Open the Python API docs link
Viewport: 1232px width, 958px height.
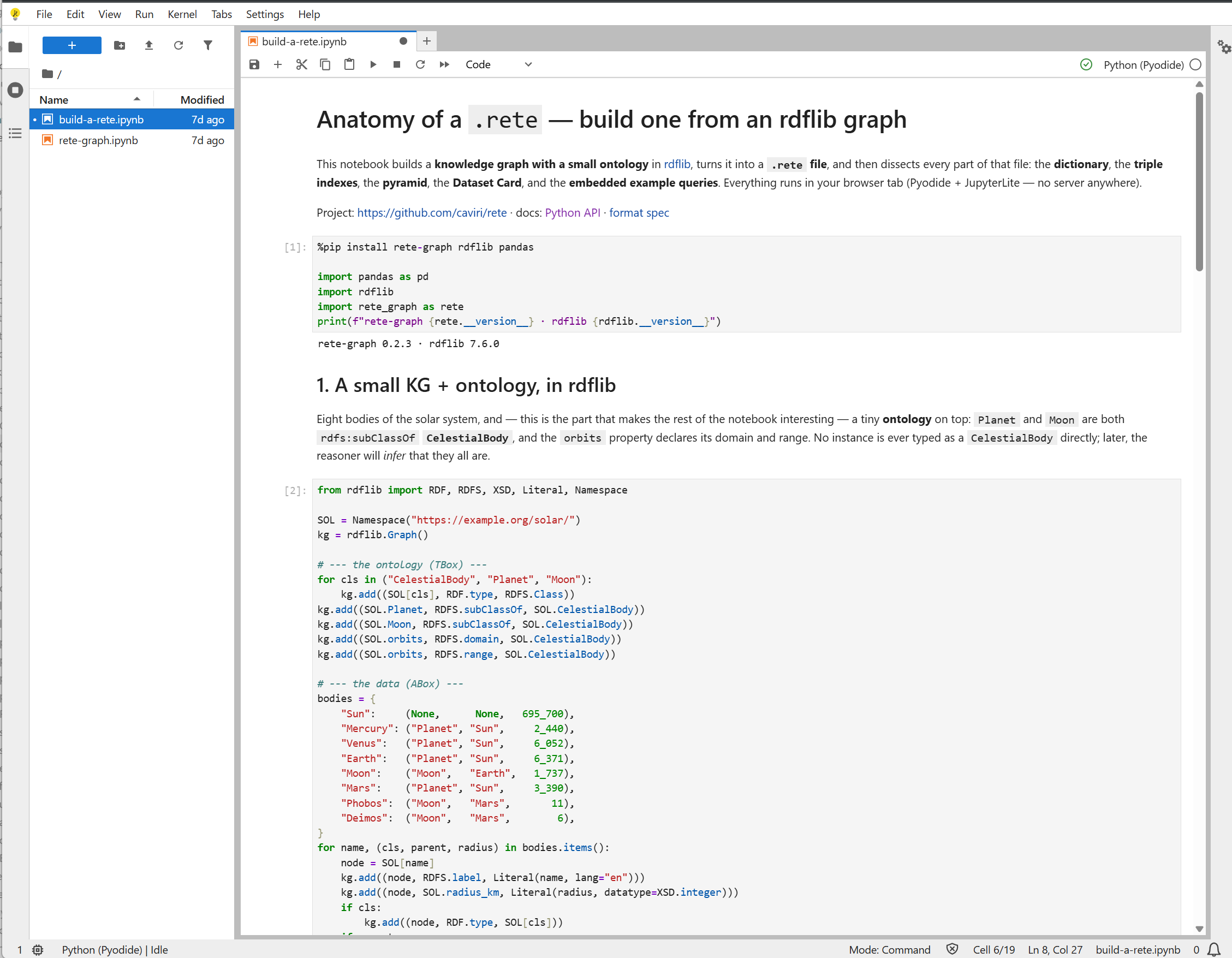click(x=572, y=213)
